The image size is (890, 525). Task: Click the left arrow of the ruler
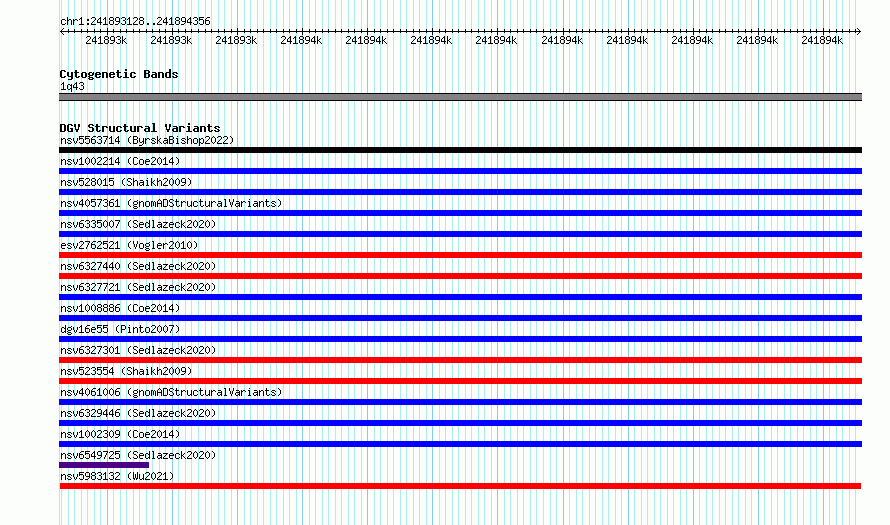(62, 31)
